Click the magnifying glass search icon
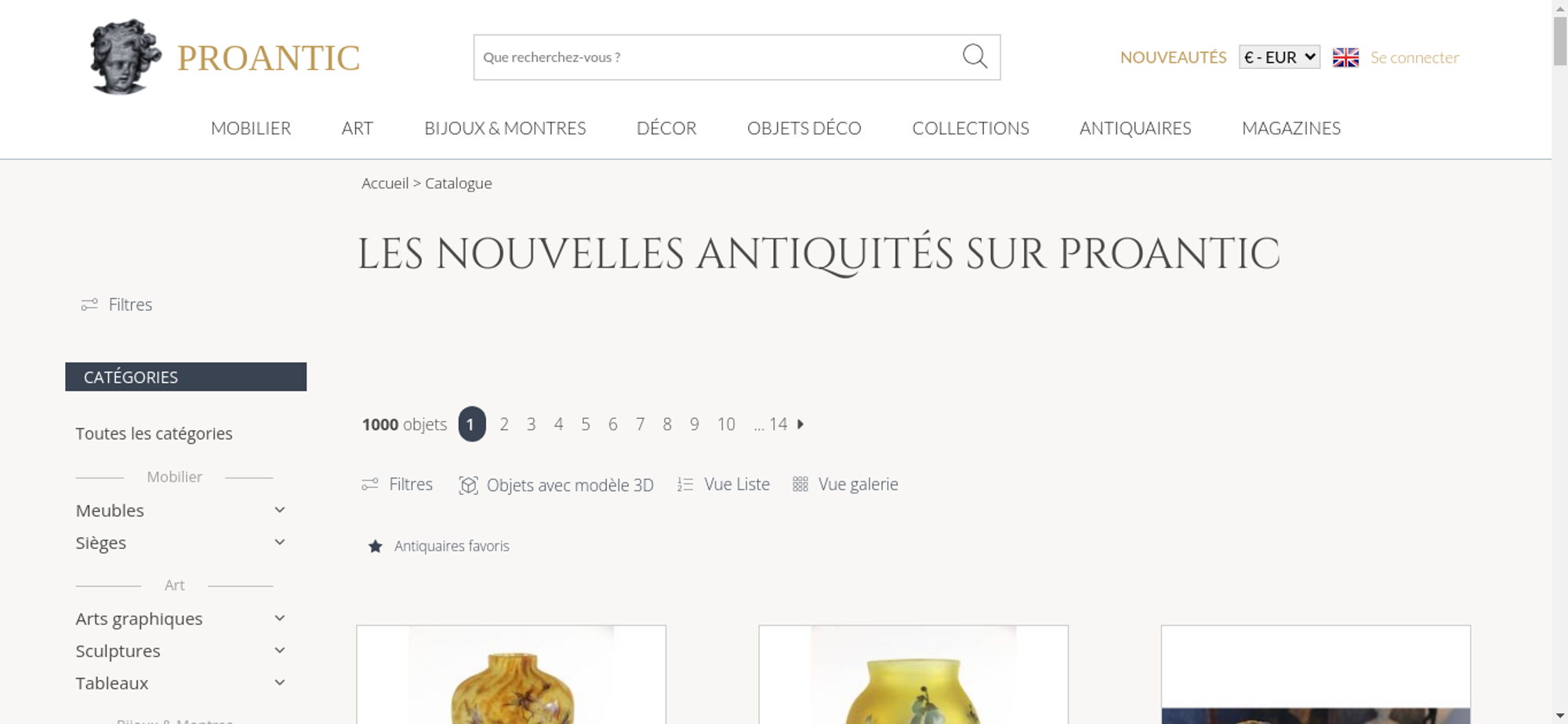Viewport: 1568px width, 724px height. (x=975, y=56)
